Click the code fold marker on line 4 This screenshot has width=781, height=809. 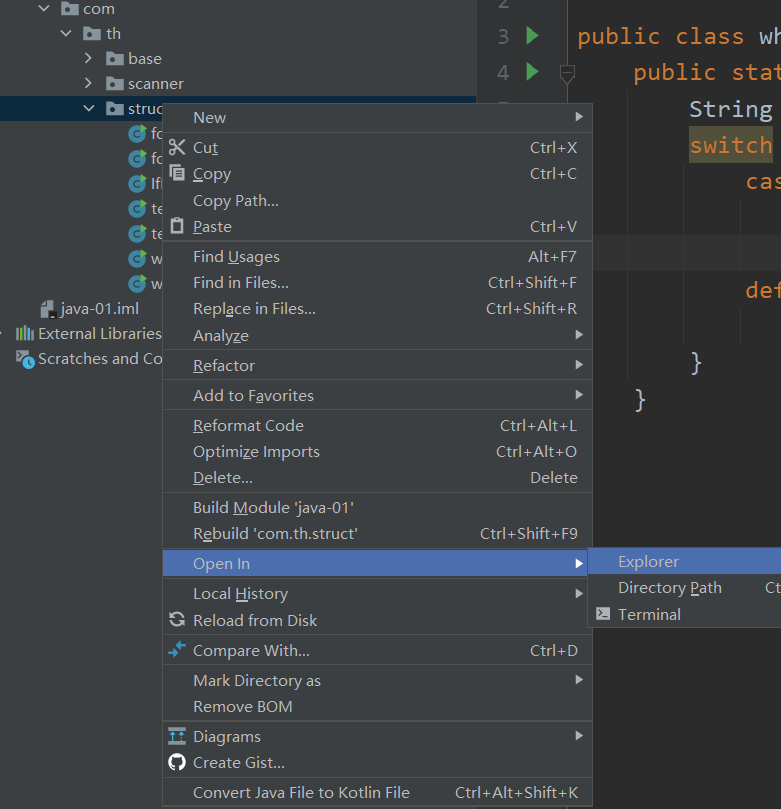[567, 73]
